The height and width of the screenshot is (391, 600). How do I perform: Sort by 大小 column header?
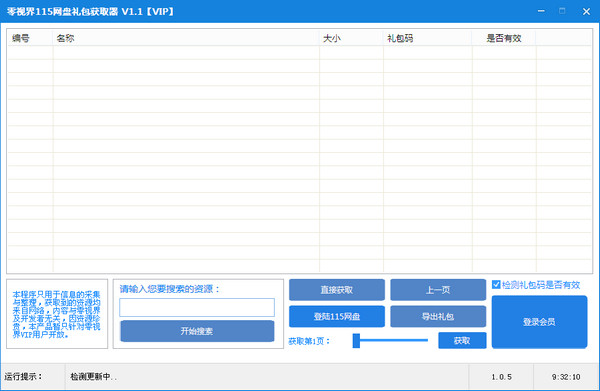351,38
